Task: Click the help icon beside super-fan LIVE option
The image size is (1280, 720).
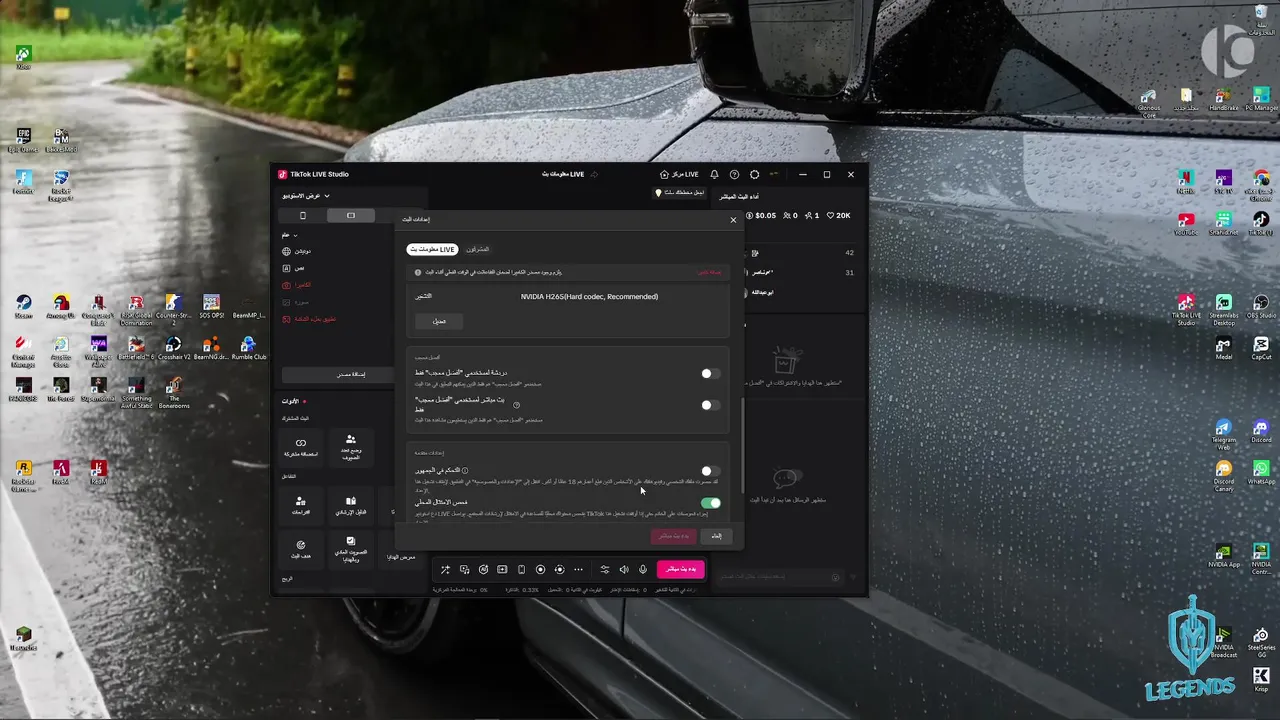Action: coord(516,405)
